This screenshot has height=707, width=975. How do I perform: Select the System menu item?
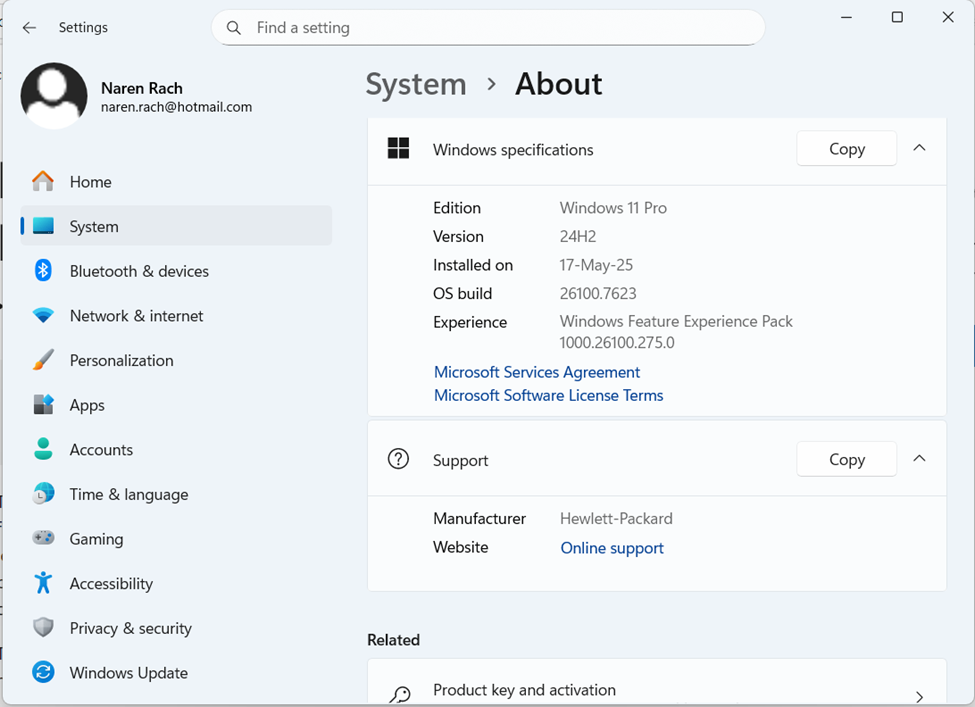pos(94,227)
